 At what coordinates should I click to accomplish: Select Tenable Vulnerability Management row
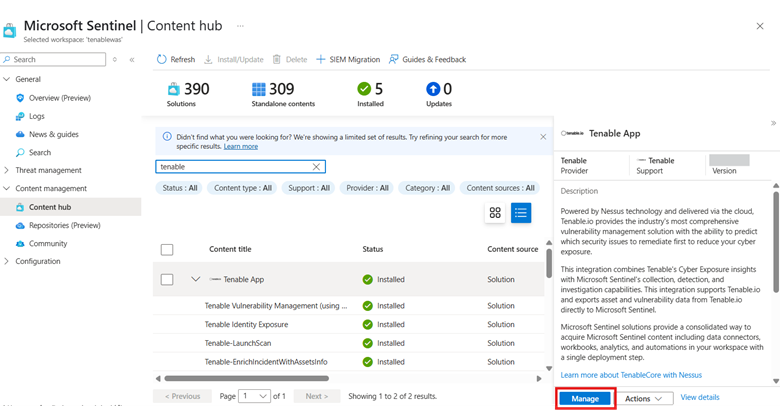(348, 306)
